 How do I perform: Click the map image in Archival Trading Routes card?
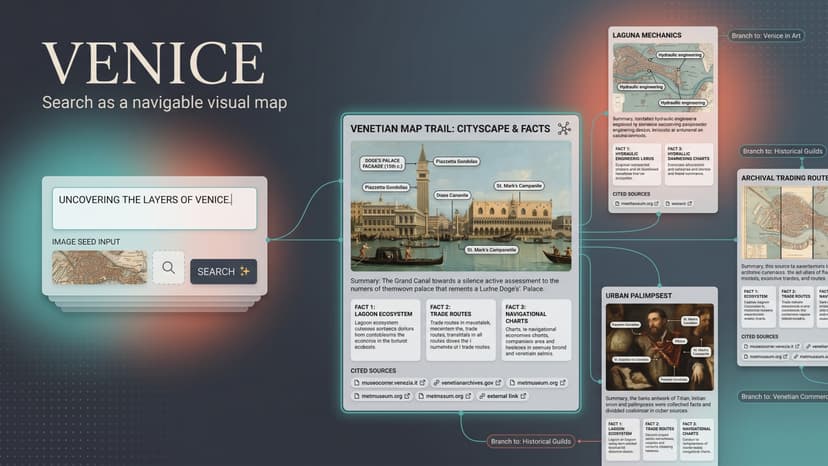coord(785,222)
